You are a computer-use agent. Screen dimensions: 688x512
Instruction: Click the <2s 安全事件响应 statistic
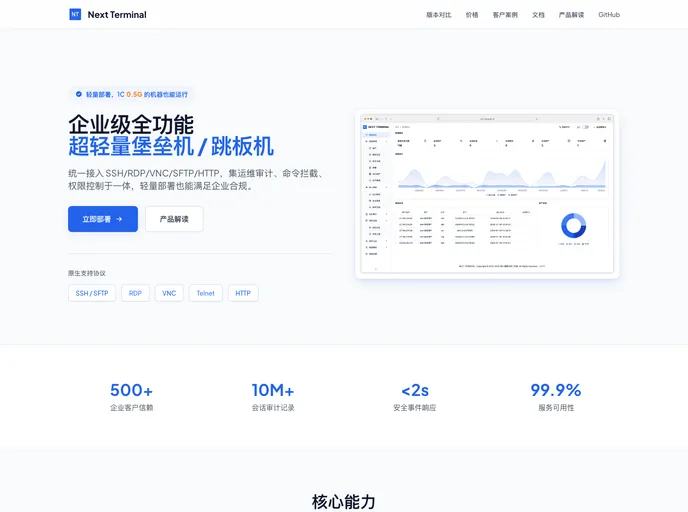(x=415, y=396)
